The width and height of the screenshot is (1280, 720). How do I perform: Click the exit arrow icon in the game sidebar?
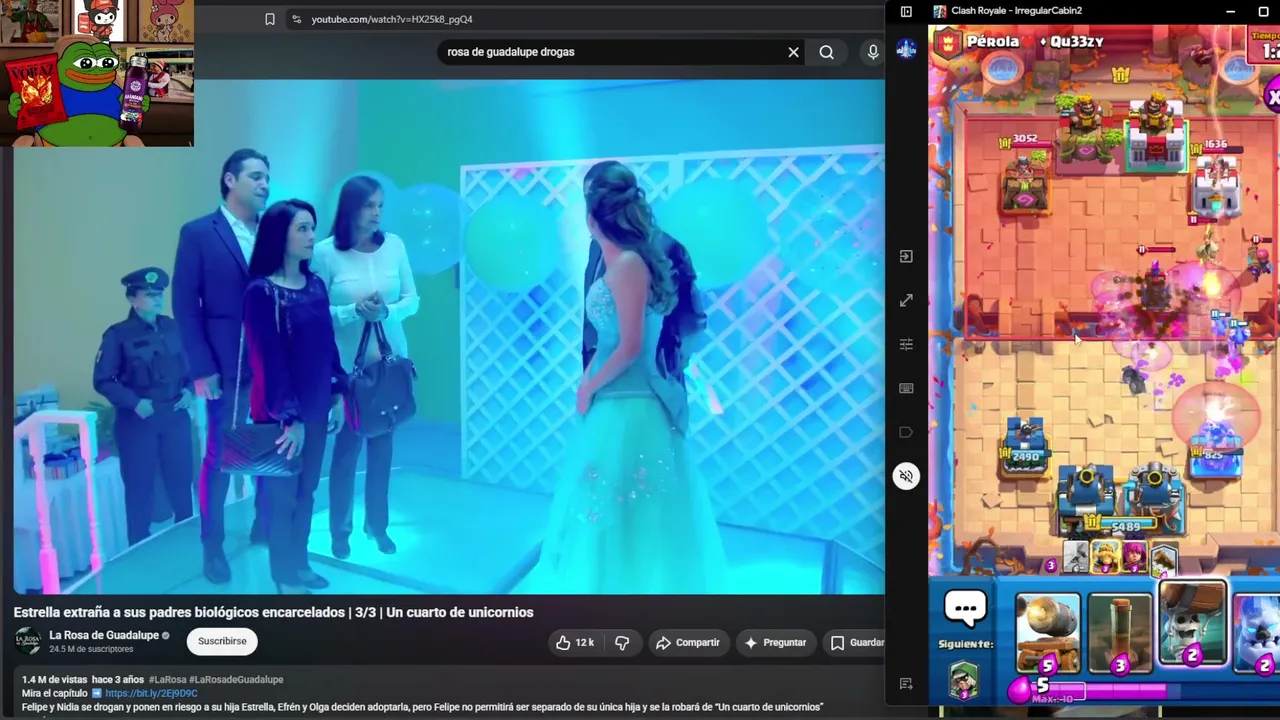pyautogui.click(x=906, y=256)
